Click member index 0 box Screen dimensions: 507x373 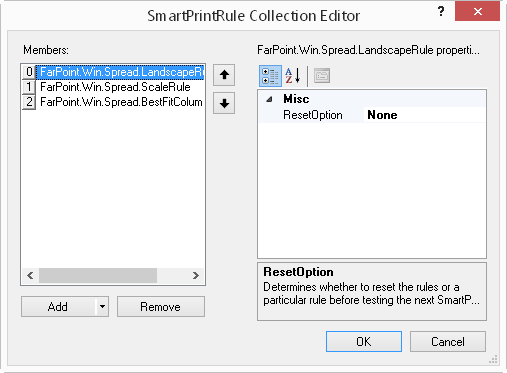29,72
